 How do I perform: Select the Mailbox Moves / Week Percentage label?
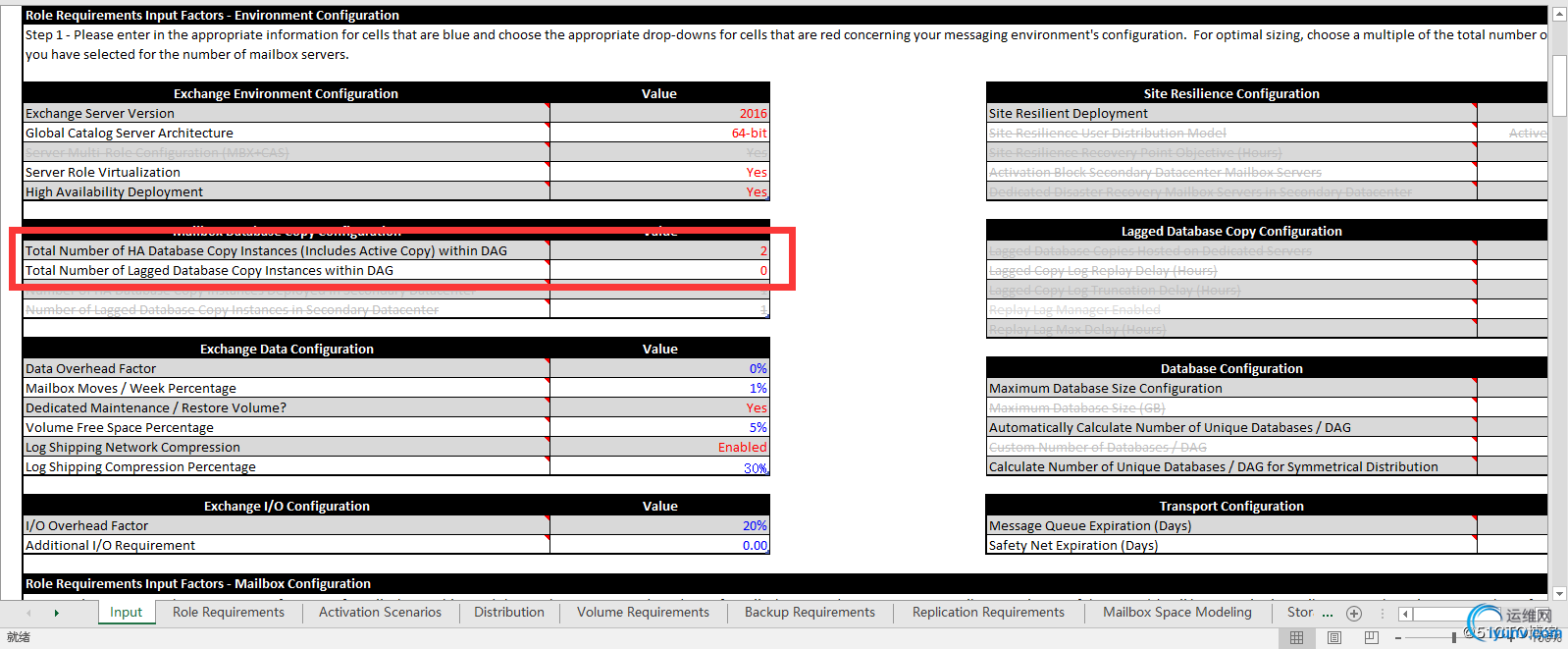tap(286, 388)
